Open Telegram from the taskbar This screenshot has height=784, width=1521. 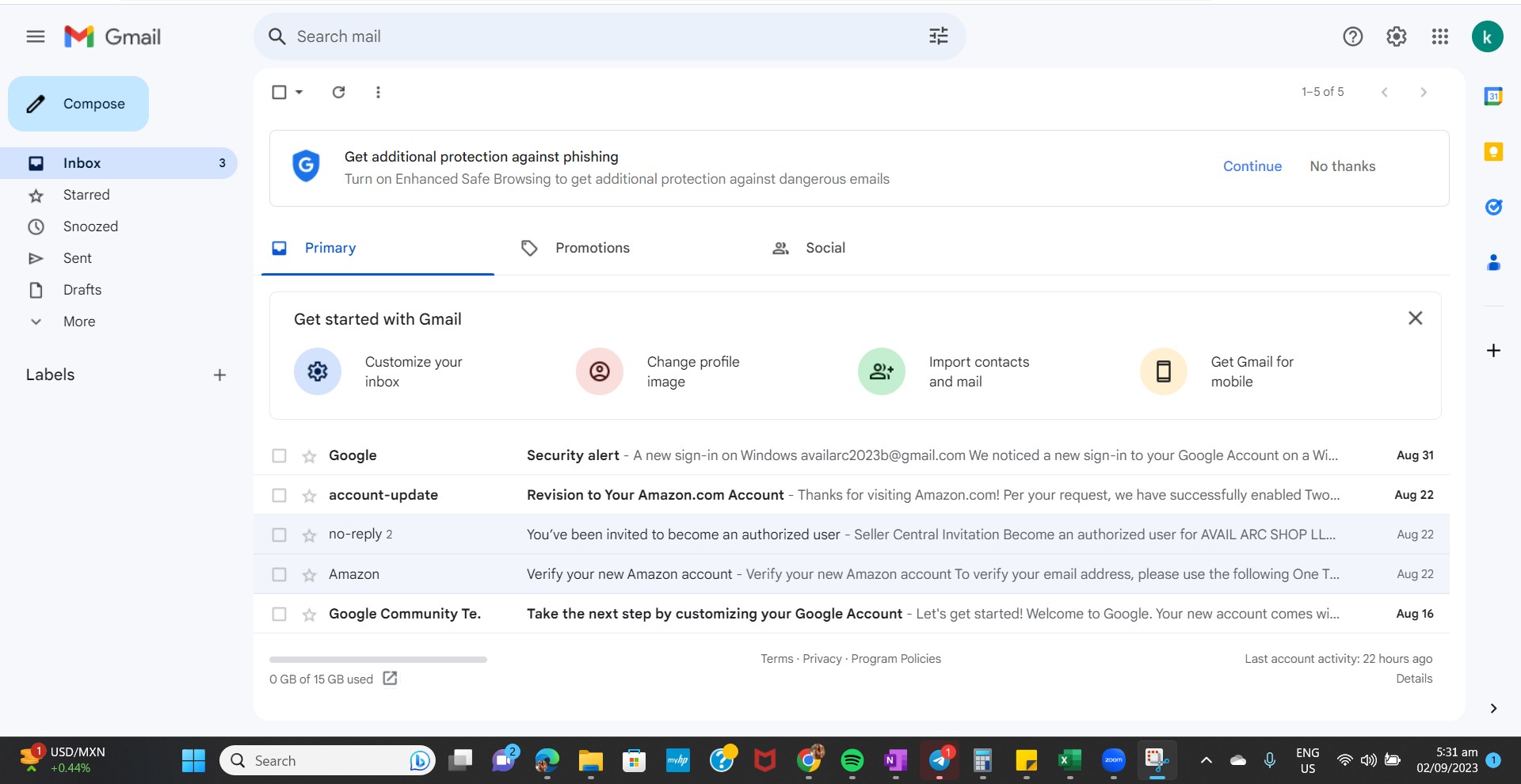(x=939, y=761)
